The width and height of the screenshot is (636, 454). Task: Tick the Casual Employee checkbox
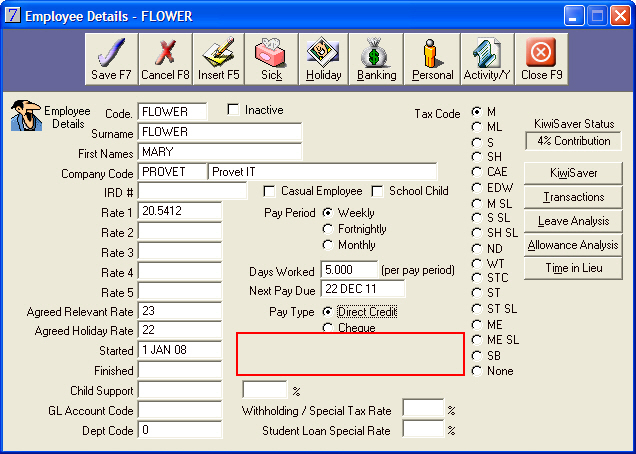(269, 191)
